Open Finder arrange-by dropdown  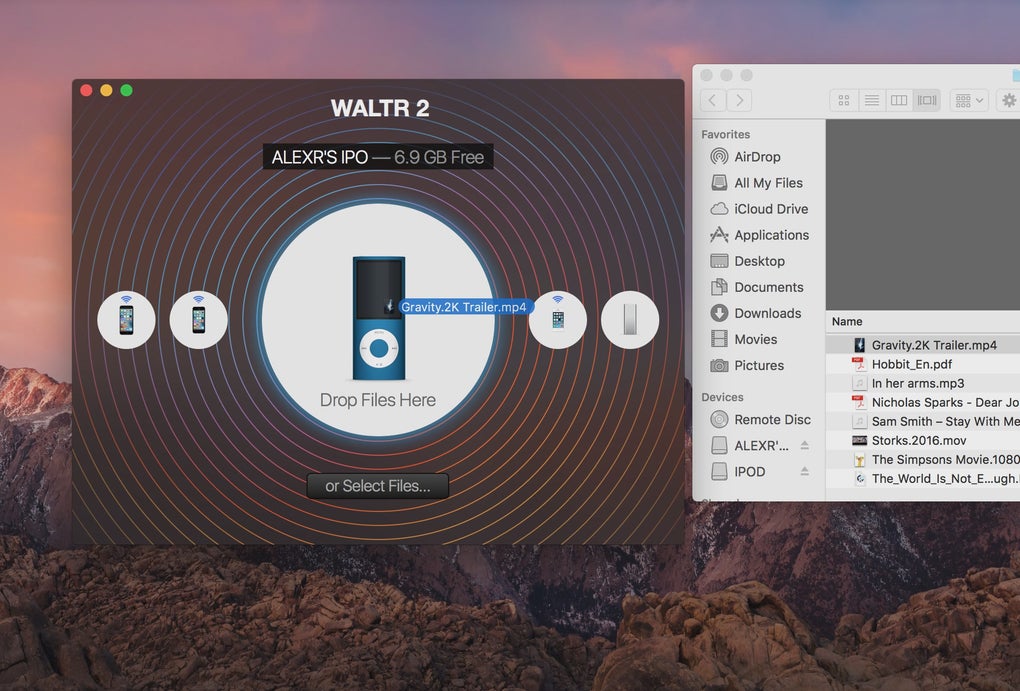(x=969, y=100)
